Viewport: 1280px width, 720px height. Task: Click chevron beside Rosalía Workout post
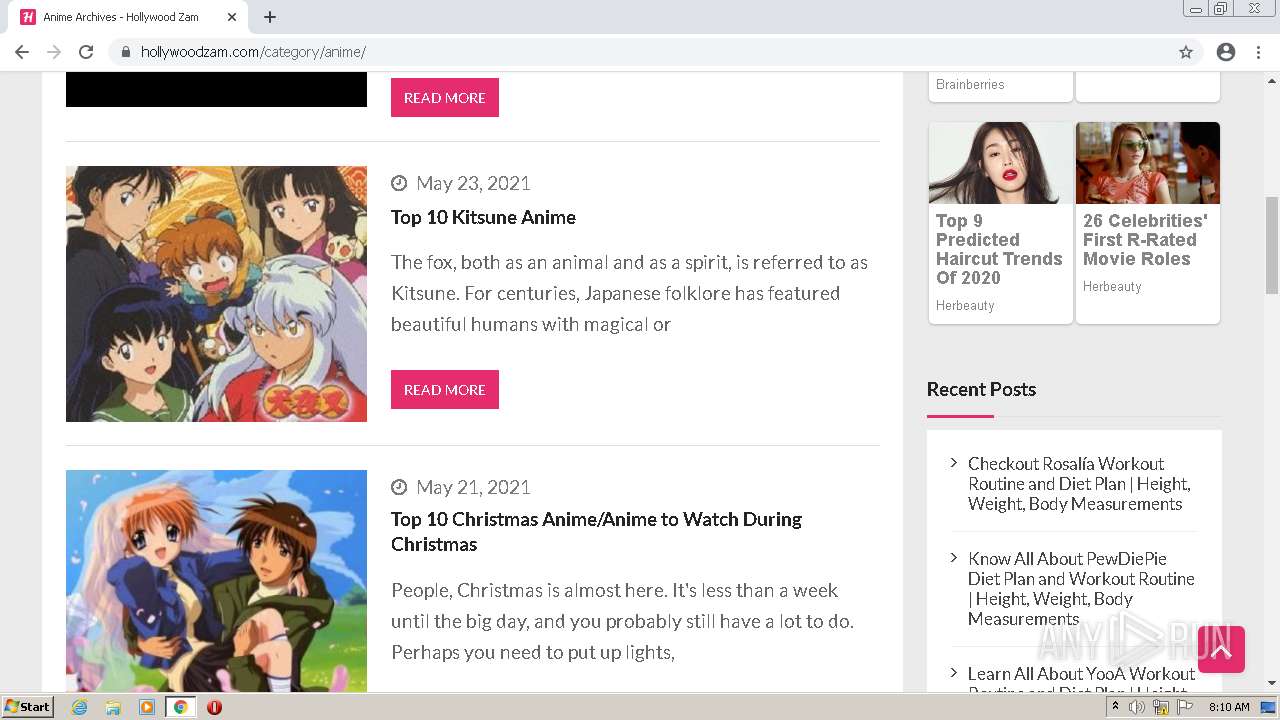[x=954, y=462]
